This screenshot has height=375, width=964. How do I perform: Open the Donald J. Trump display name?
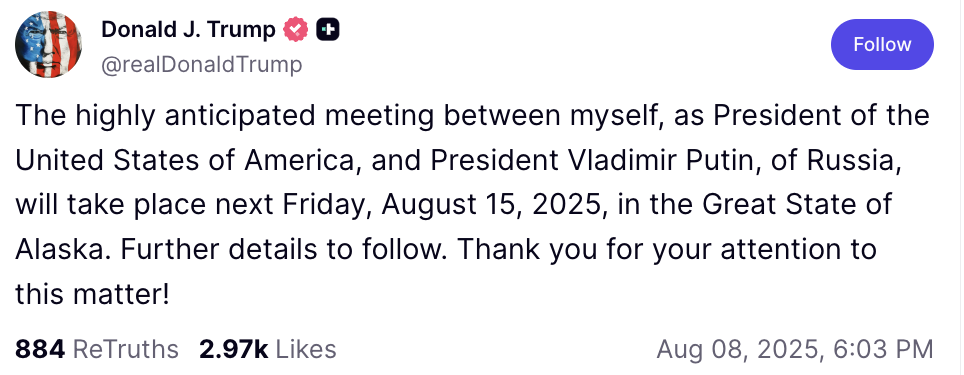(x=188, y=29)
